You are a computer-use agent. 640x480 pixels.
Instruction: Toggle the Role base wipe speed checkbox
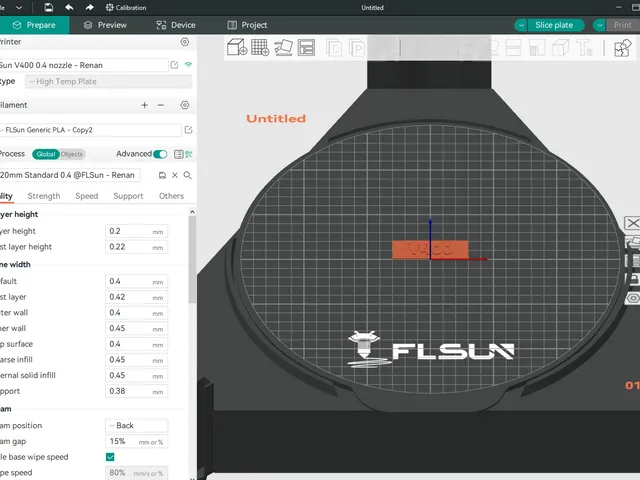110,457
